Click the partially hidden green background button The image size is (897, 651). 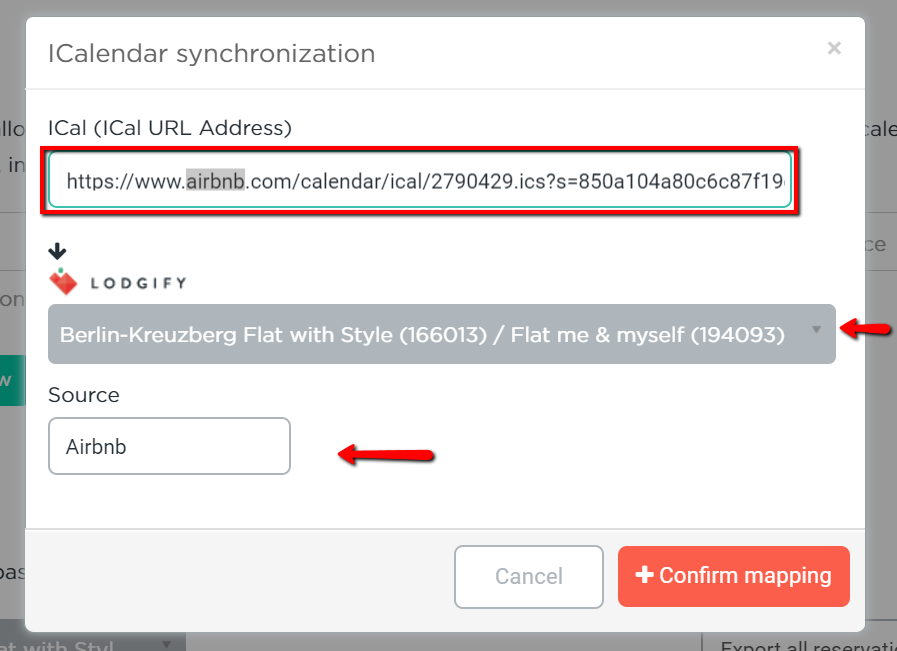click(x=13, y=380)
